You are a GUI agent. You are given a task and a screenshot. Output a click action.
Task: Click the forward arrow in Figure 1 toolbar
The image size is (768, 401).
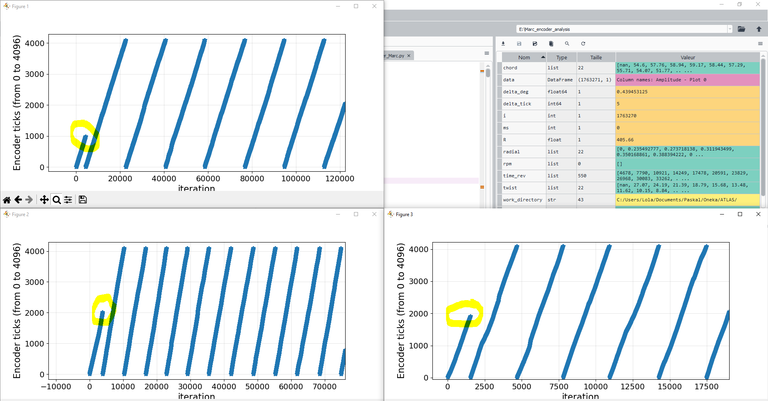click(x=31, y=200)
